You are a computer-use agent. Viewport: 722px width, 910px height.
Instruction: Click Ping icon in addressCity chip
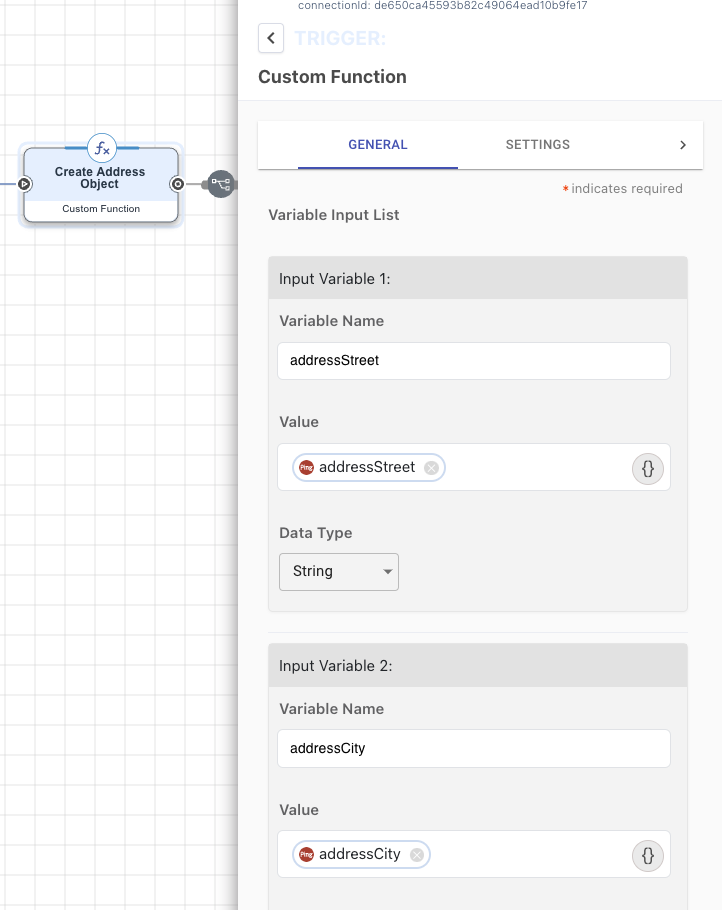click(307, 855)
